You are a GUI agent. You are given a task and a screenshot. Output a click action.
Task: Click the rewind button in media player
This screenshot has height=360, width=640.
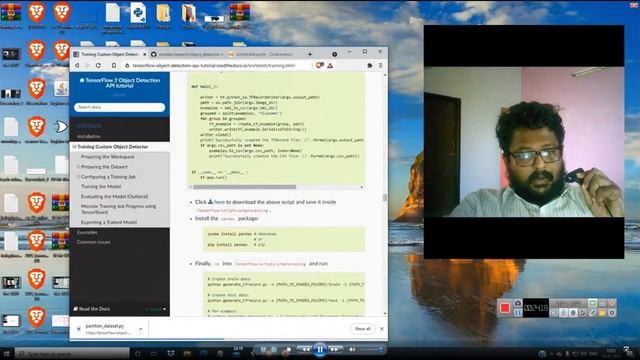(x=305, y=349)
